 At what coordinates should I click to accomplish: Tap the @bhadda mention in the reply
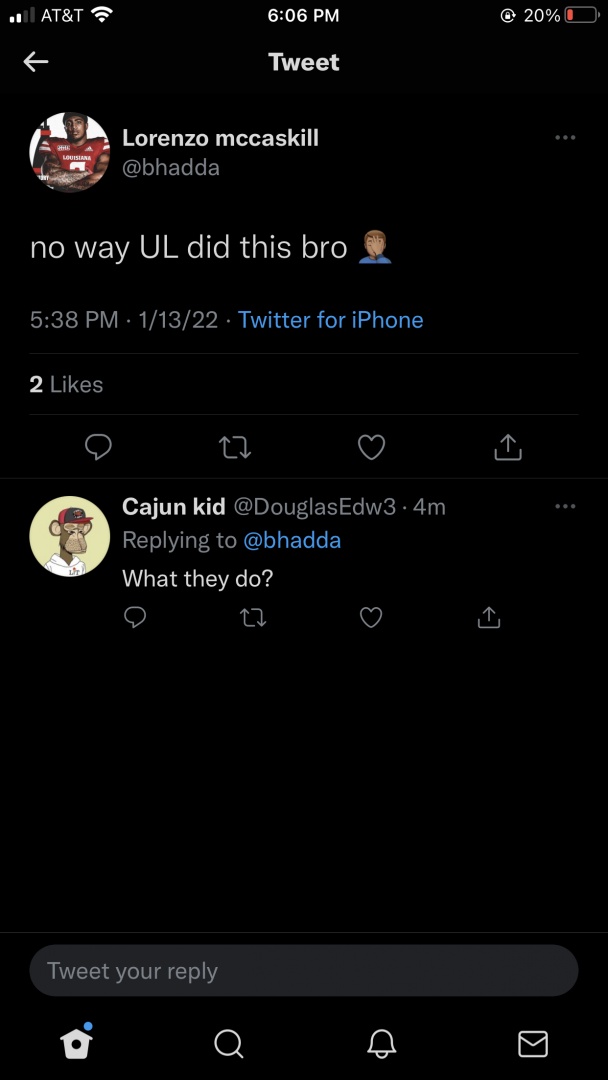(292, 540)
